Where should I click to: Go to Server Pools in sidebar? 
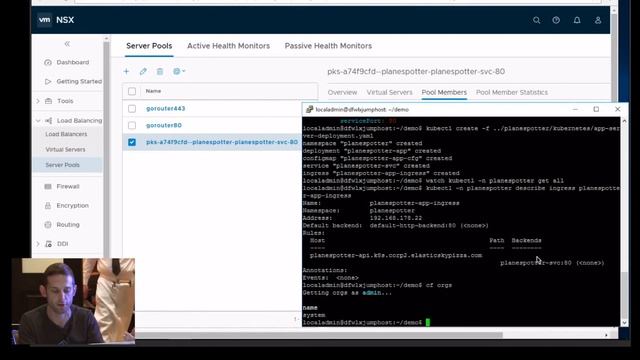(x=62, y=165)
